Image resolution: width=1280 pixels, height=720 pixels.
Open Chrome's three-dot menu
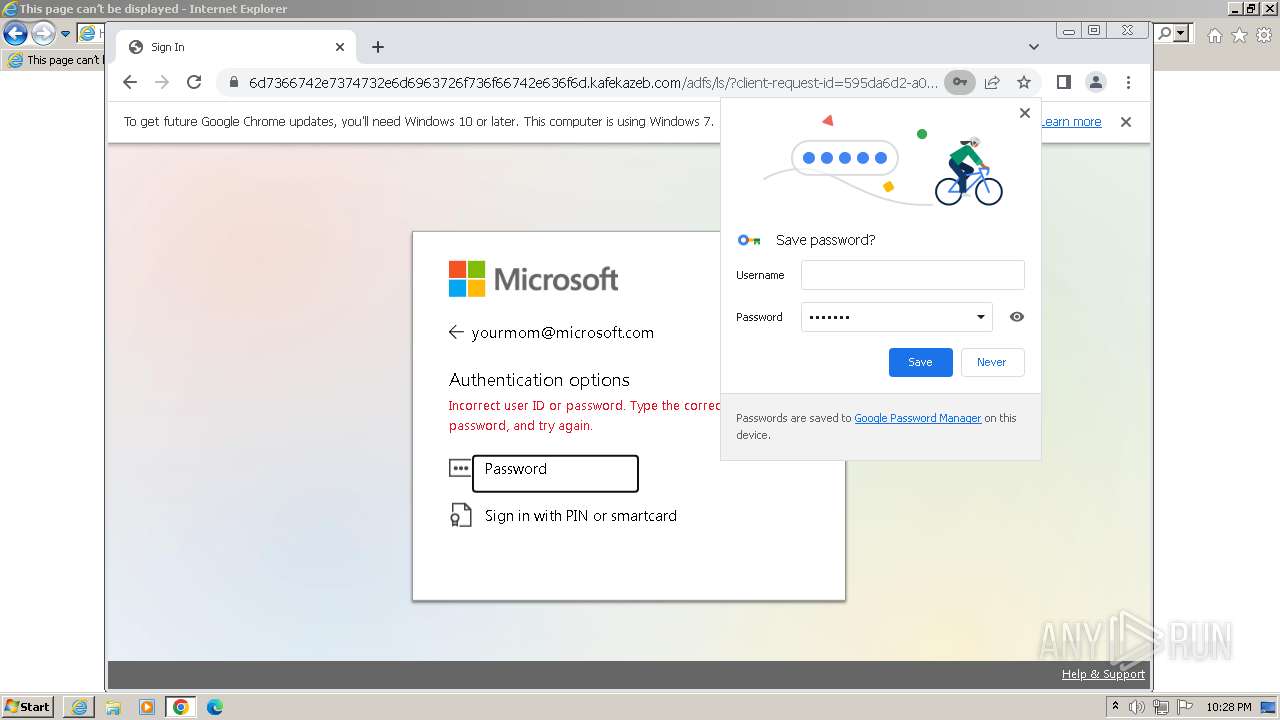point(1128,82)
